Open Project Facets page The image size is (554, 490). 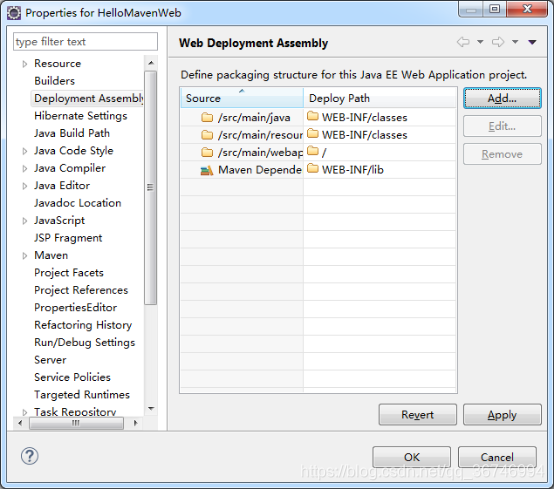[x=69, y=273]
